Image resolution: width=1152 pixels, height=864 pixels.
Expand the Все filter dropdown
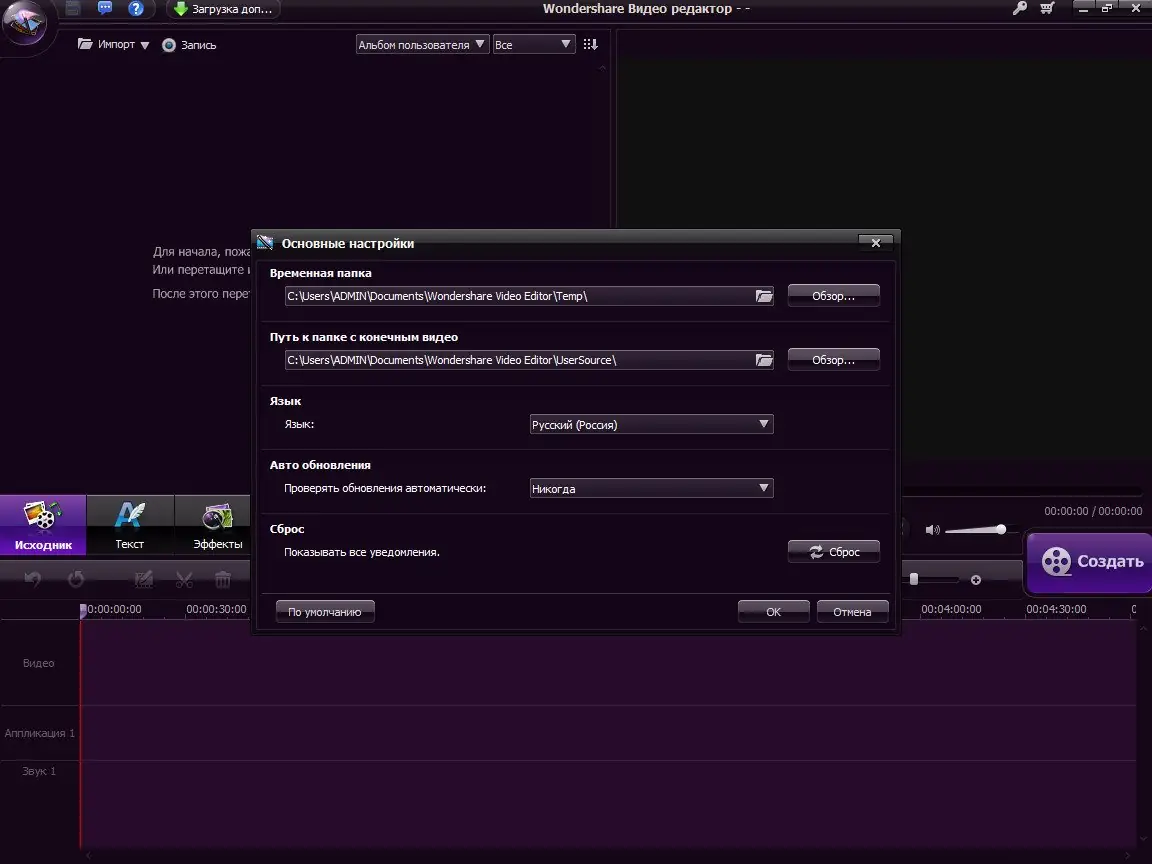pyautogui.click(x=533, y=44)
